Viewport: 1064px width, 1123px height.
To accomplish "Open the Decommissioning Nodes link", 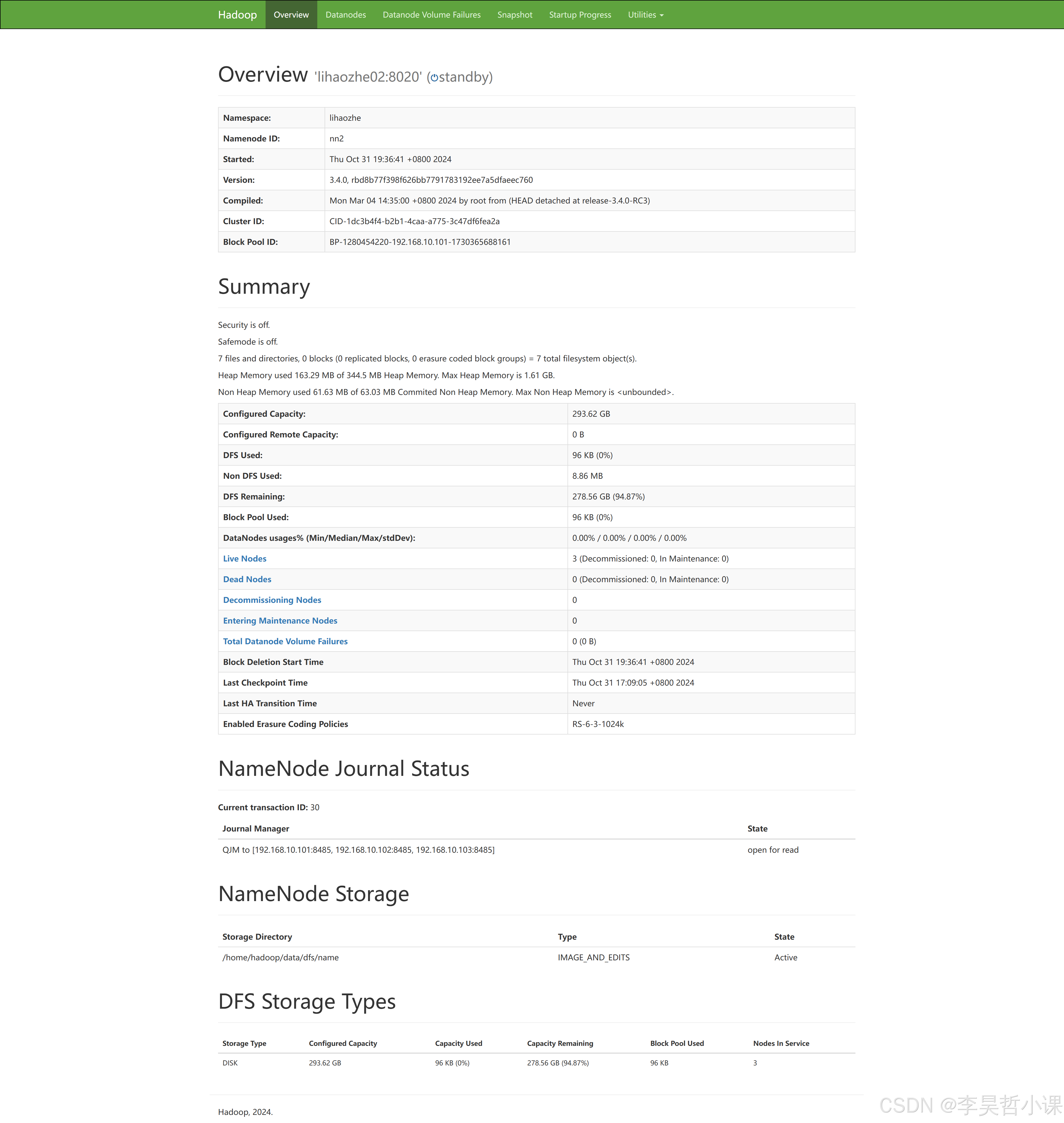I will (x=272, y=600).
